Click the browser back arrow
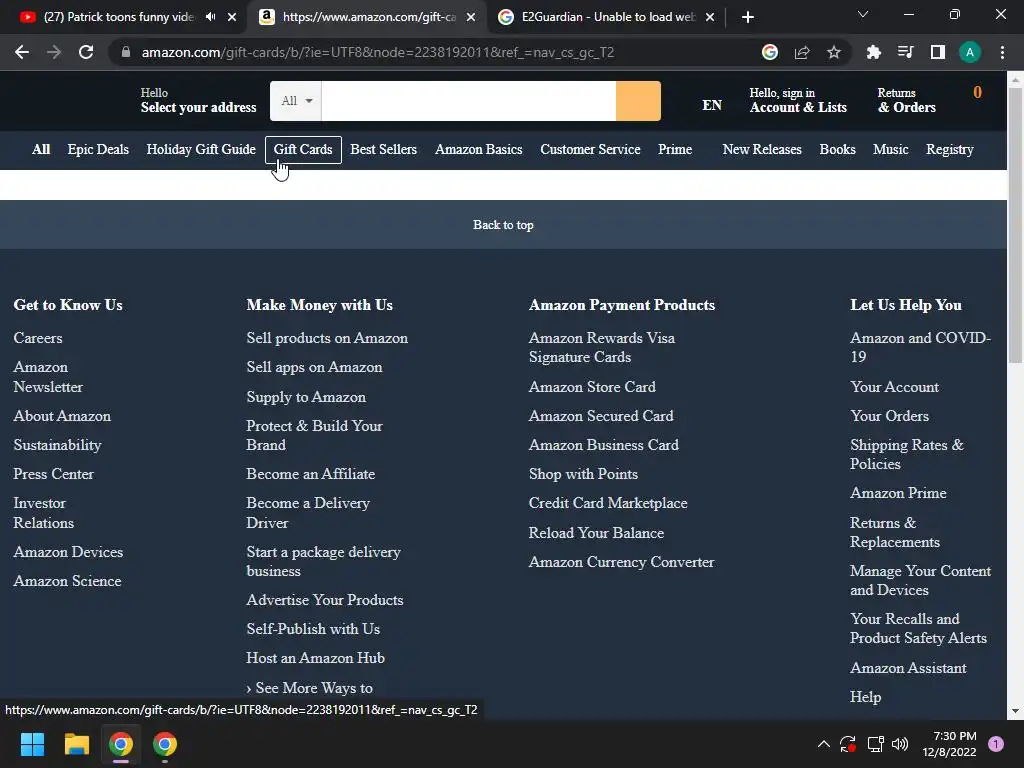 click(22, 52)
